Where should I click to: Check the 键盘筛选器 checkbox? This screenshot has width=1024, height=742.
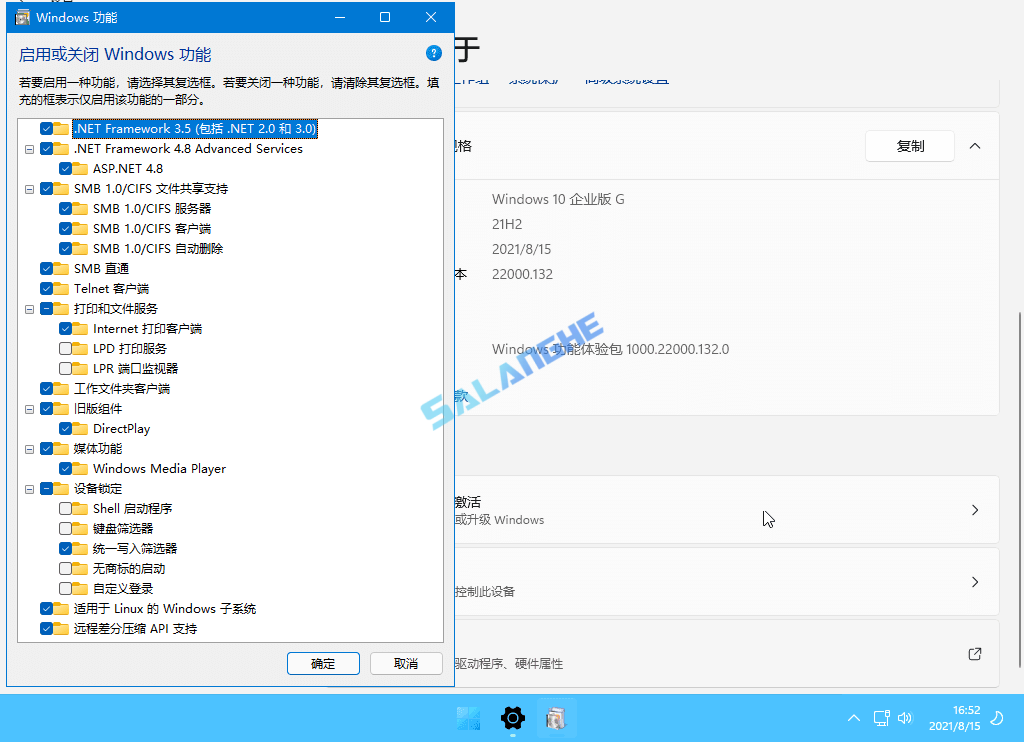pos(65,528)
